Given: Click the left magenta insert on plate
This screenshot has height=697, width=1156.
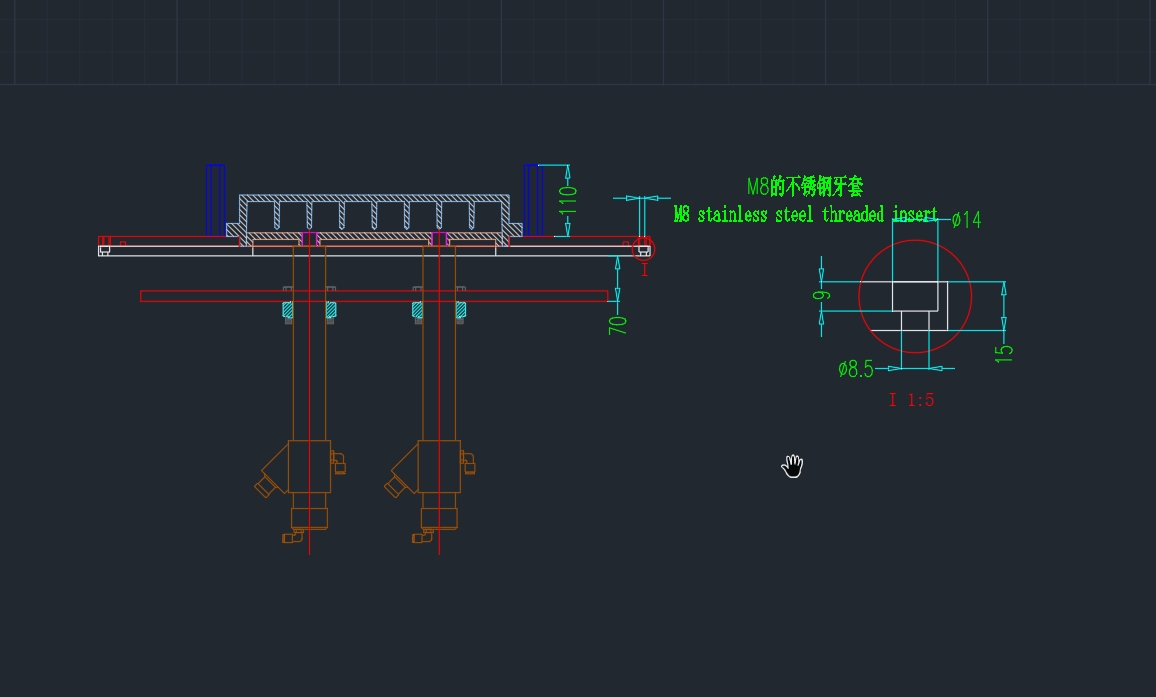Looking at the screenshot, I should click(309, 238).
